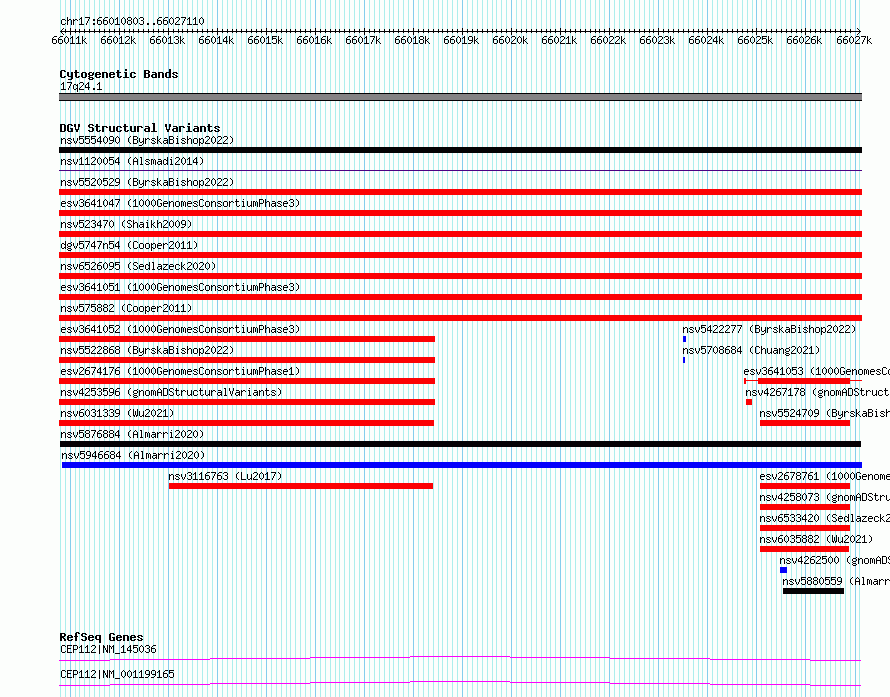Open esv3641051 (1000GenomesConsortiumPhase3) variant
Image resolution: width=890 pixels, height=697 pixels.
[180, 287]
